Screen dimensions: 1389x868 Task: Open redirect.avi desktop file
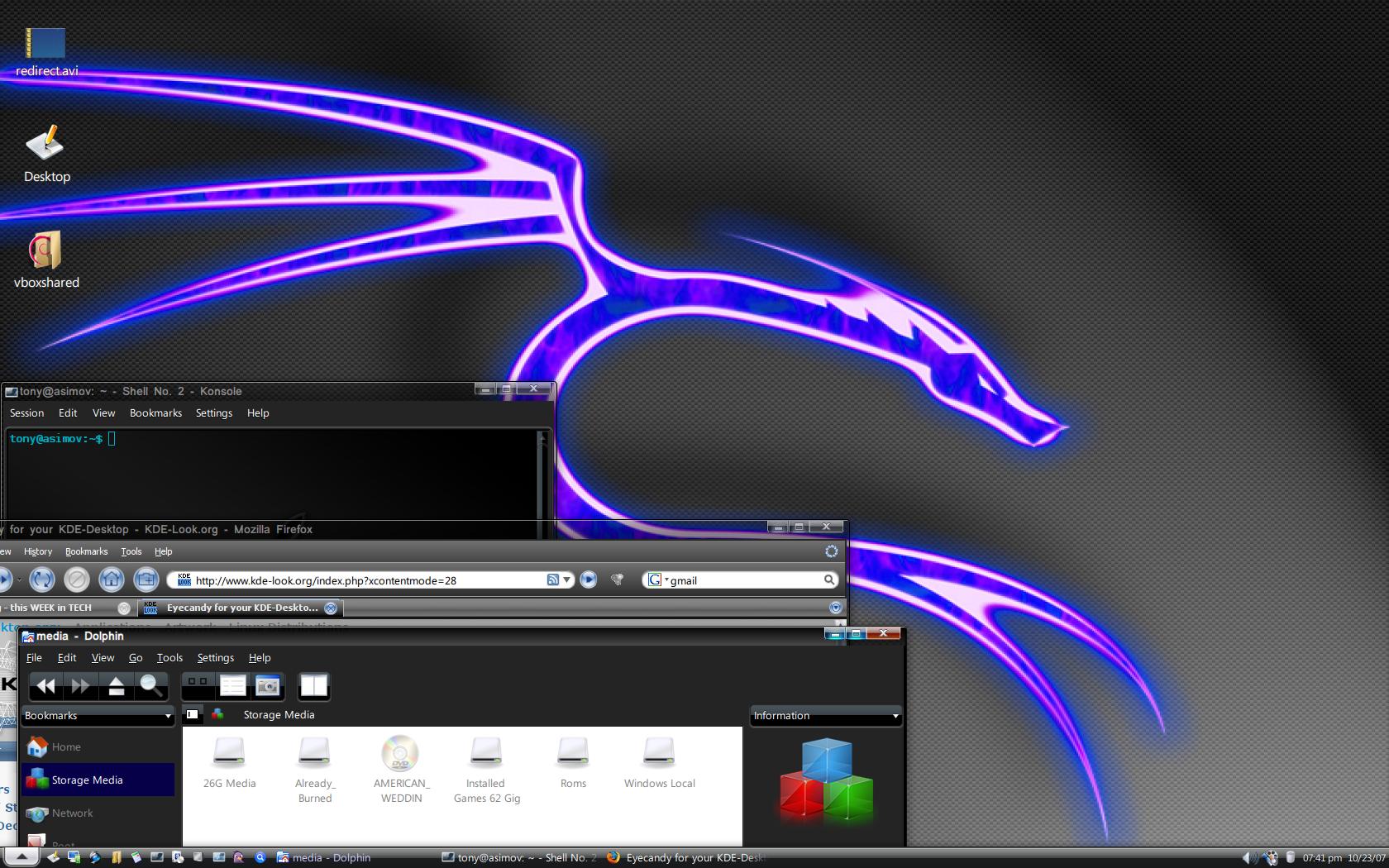[46, 52]
